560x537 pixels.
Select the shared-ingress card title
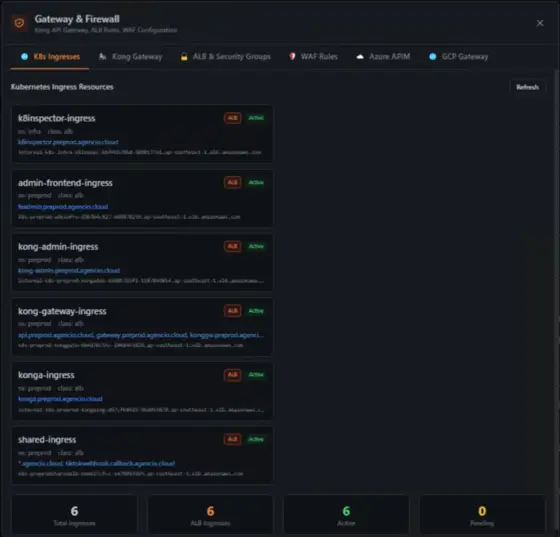coord(47,440)
